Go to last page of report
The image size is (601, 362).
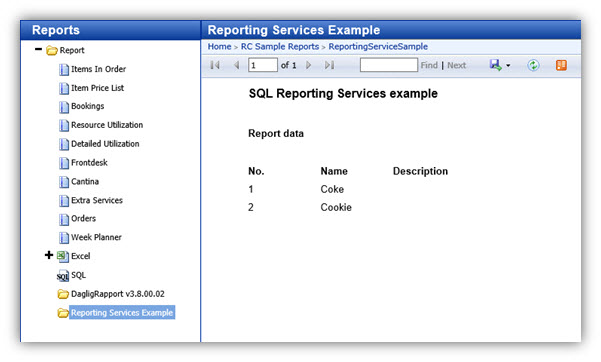point(329,65)
